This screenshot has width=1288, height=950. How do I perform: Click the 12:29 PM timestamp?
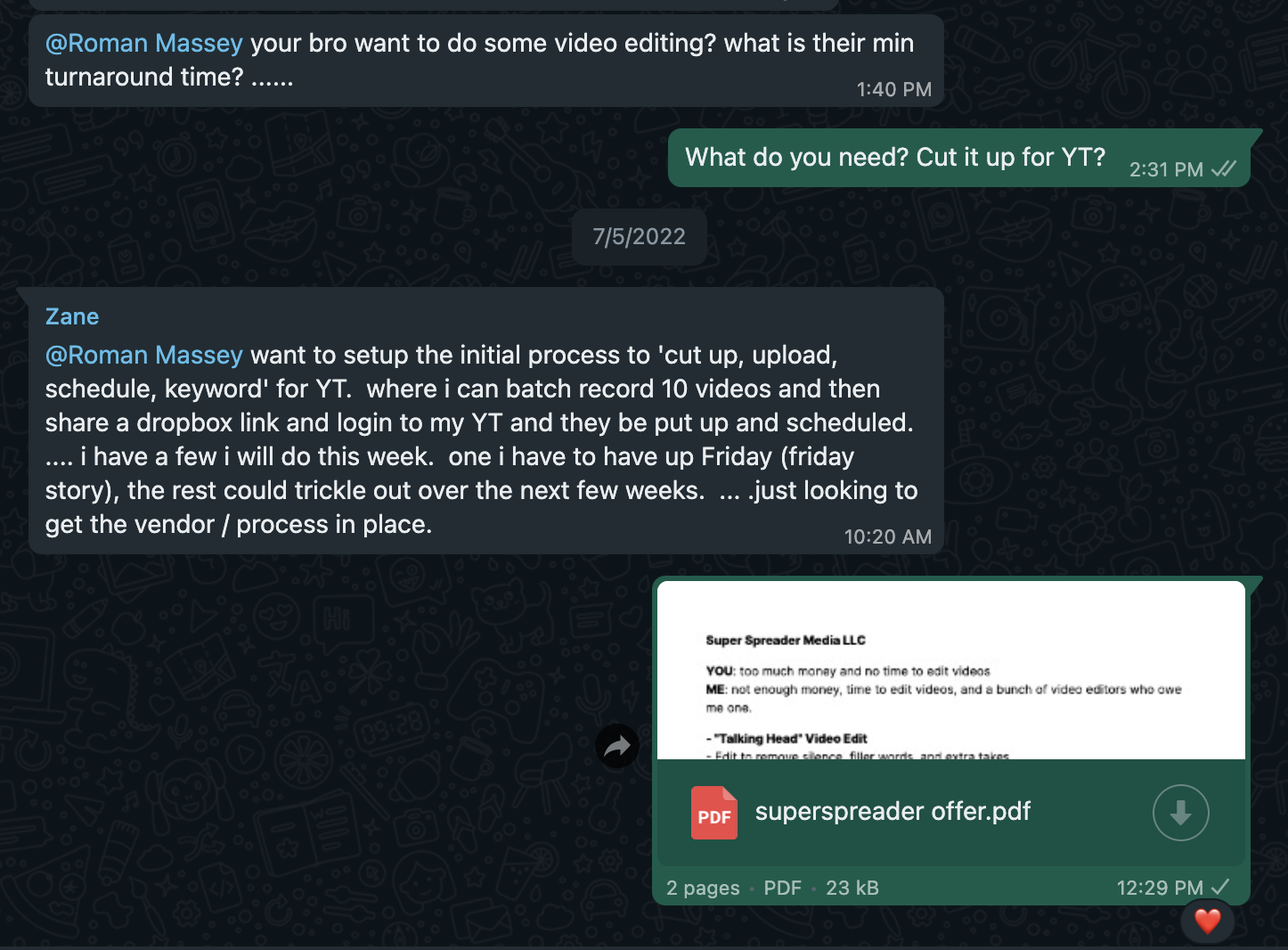(x=1160, y=888)
